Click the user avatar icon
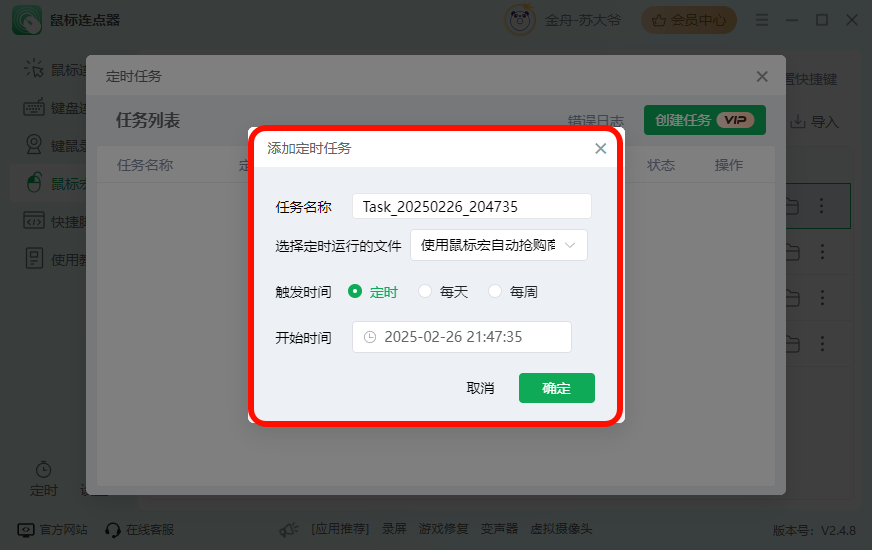 tap(519, 20)
